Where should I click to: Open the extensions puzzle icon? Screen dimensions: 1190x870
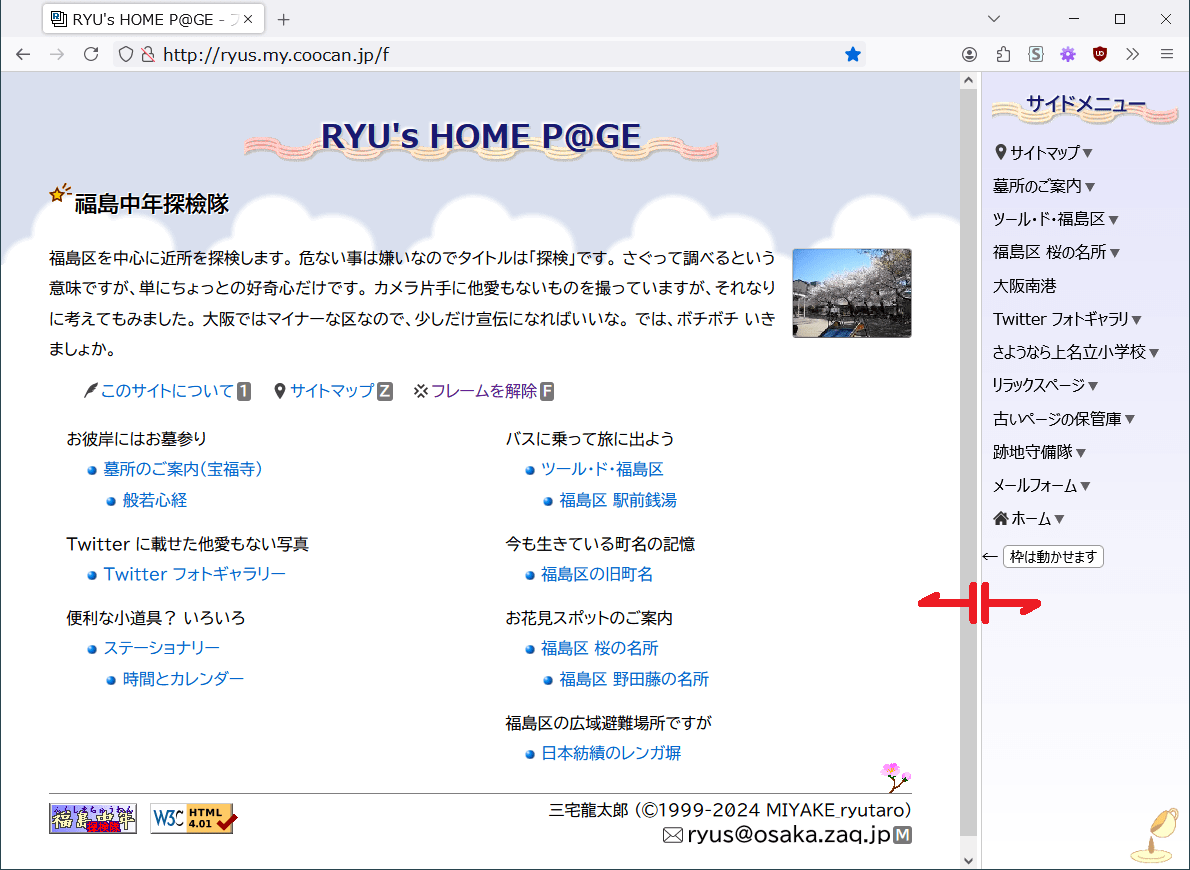(x=1003, y=55)
